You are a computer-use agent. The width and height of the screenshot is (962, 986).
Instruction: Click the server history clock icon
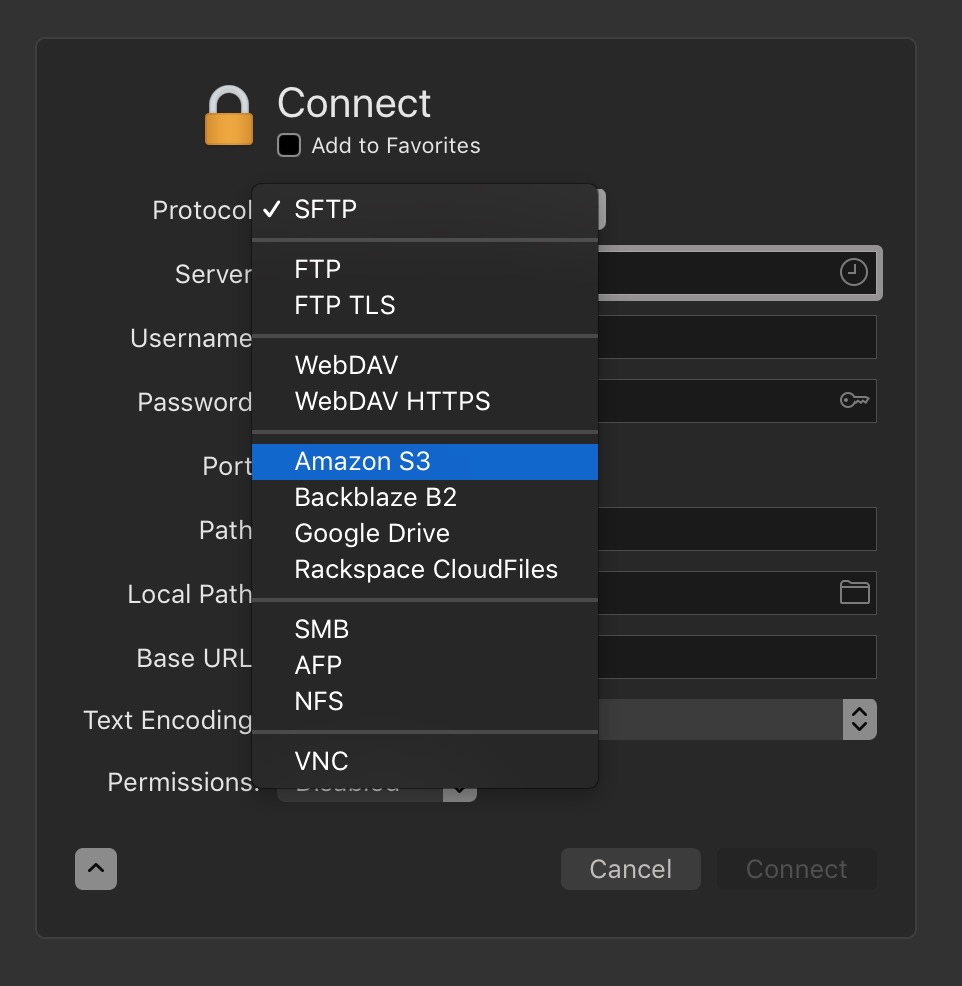[x=853, y=272]
